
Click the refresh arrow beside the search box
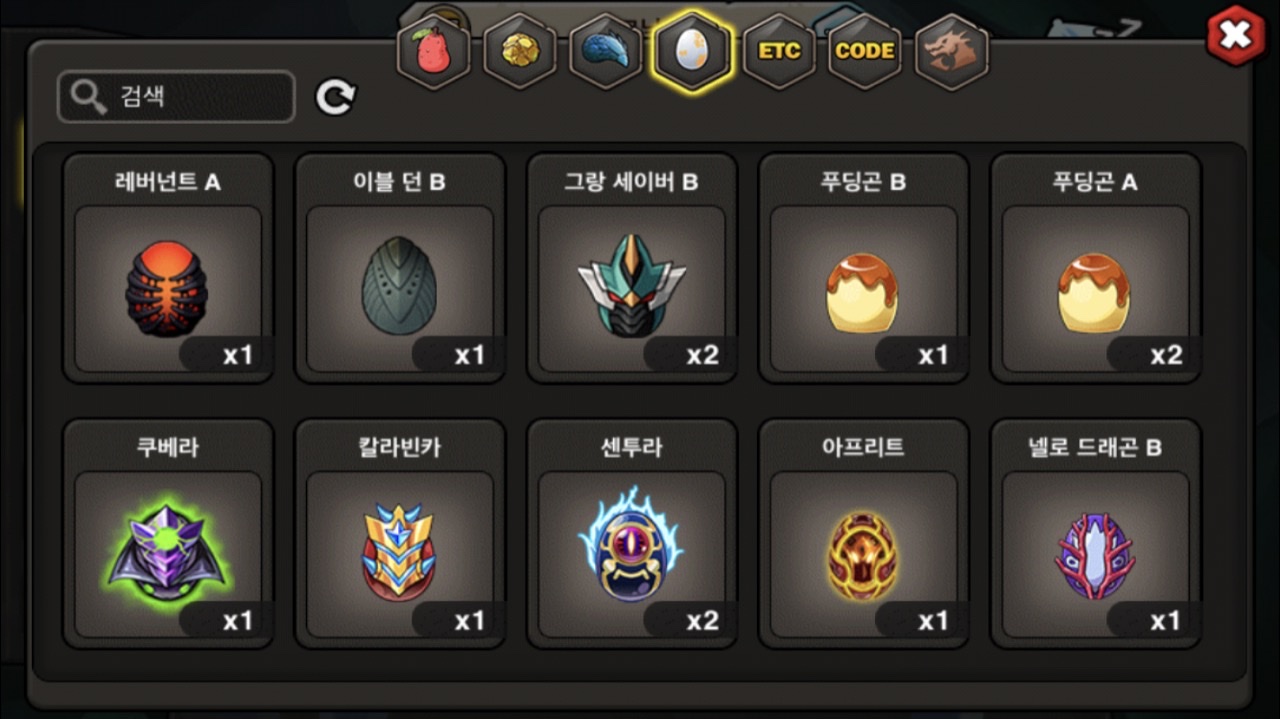click(336, 97)
